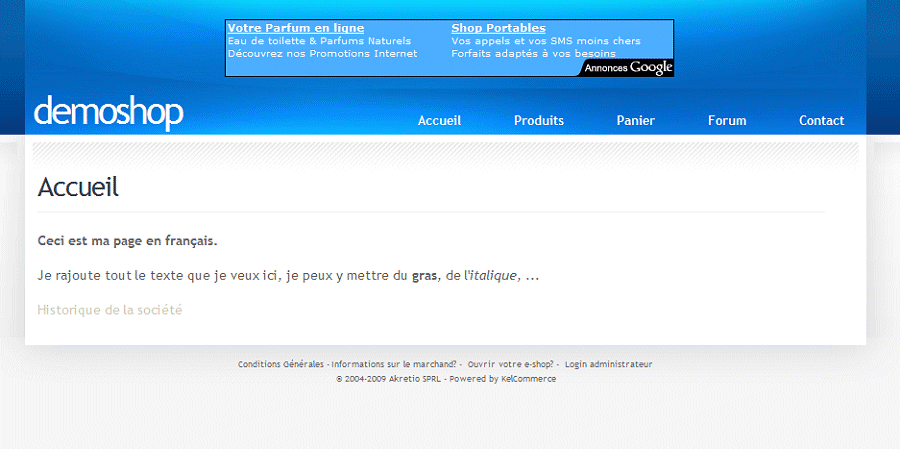The height and width of the screenshot is (449, 900).
Task: Go to the Accueil navigation tab
Action: pyautogui.click(x=439, y=121)
